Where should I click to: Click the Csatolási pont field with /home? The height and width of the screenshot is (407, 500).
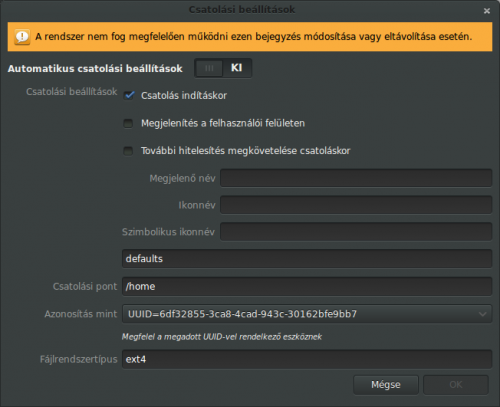pyautogui.click(x=307, y=286)
